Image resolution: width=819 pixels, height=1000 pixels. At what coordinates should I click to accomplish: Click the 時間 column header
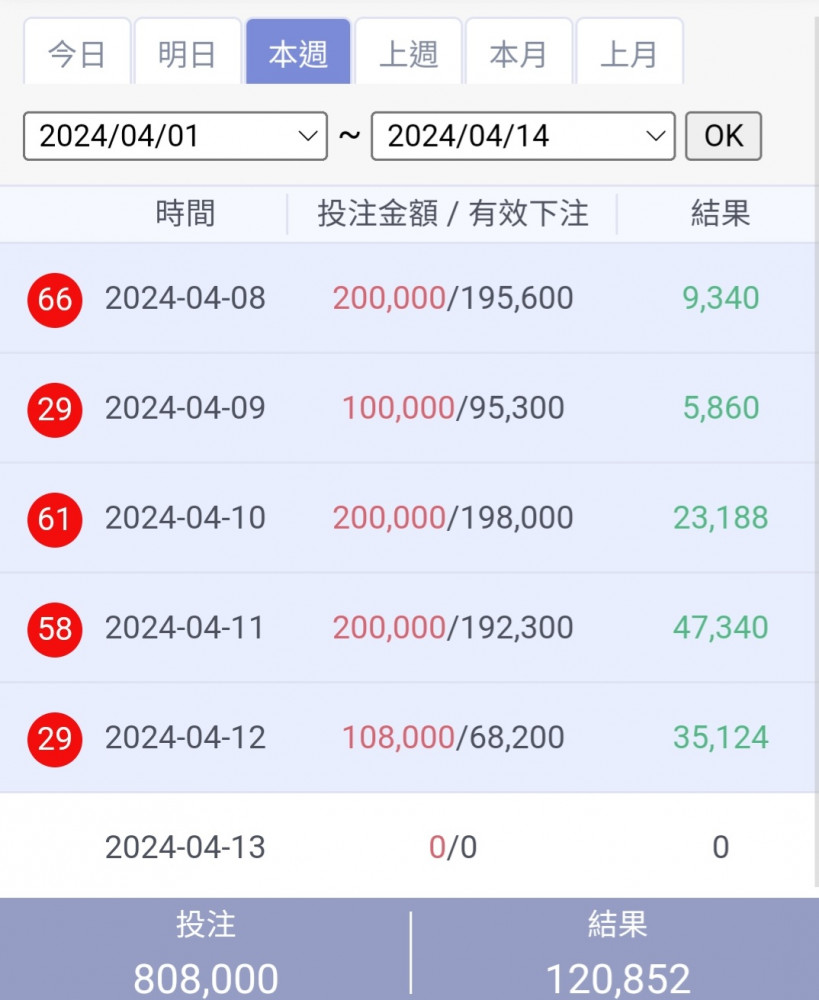(186, 214)
